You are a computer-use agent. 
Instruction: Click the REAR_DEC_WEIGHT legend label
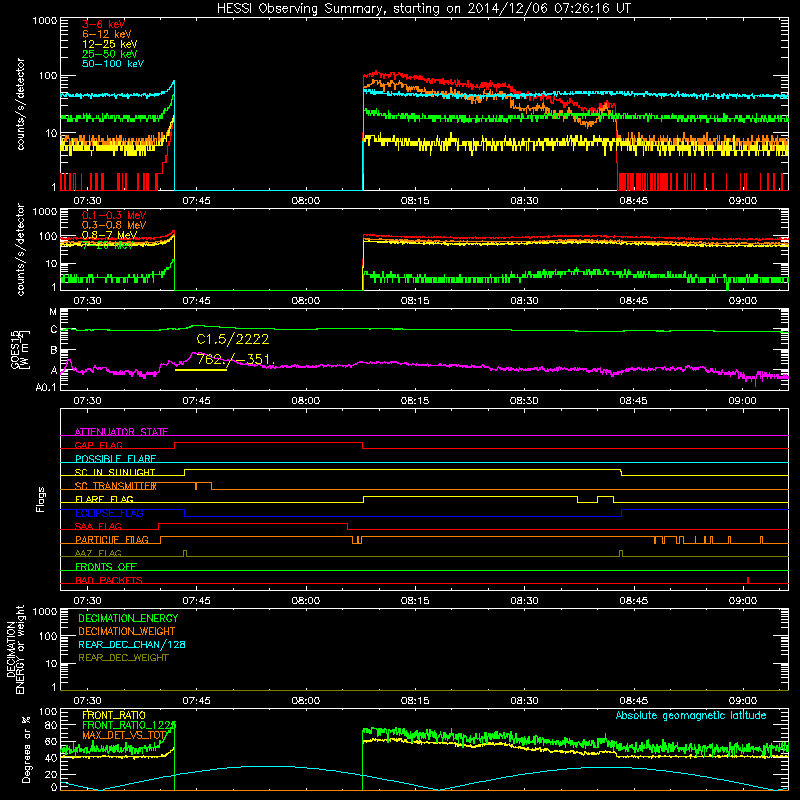pos(123,658)
